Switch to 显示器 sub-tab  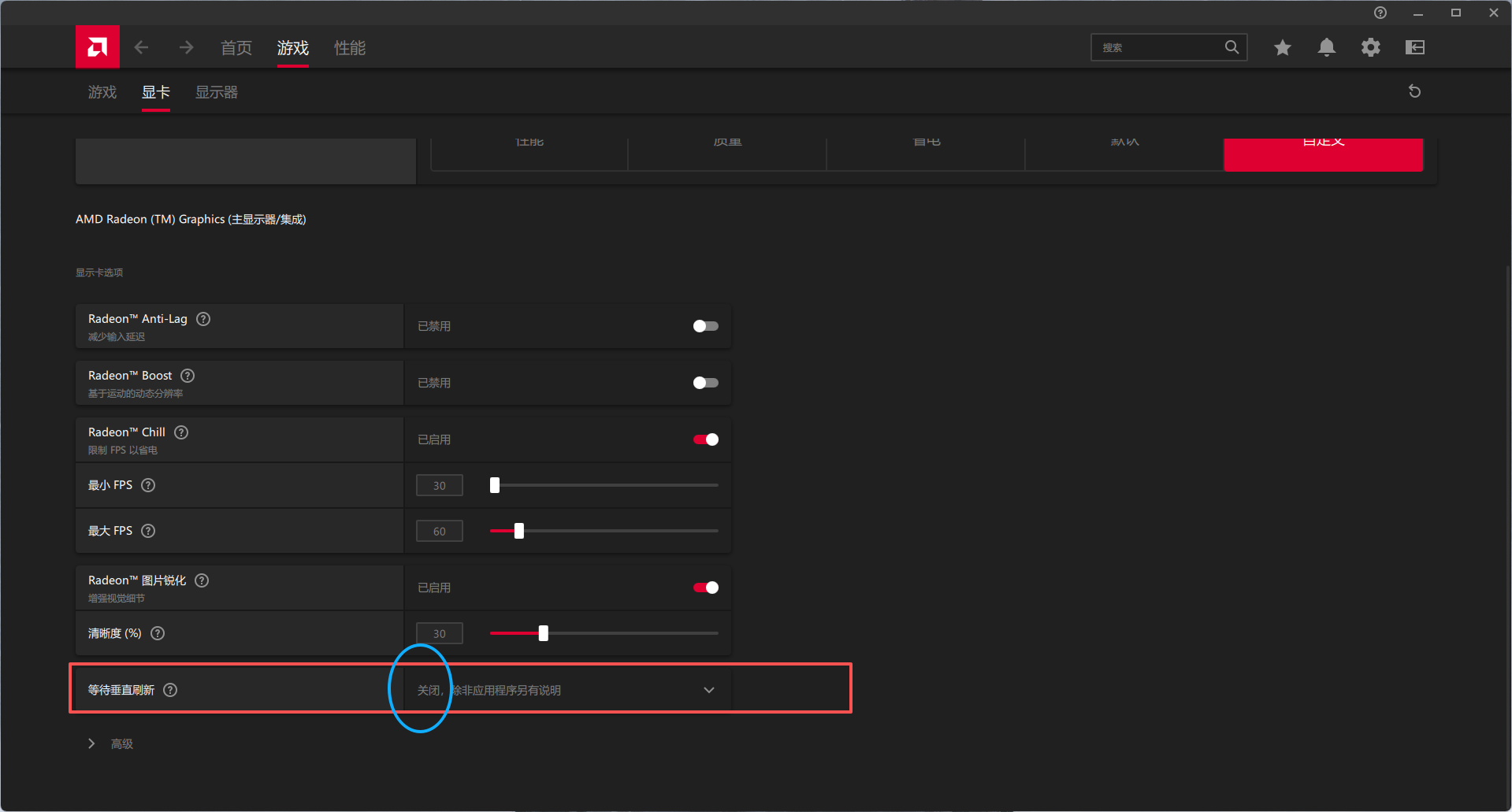217,92
